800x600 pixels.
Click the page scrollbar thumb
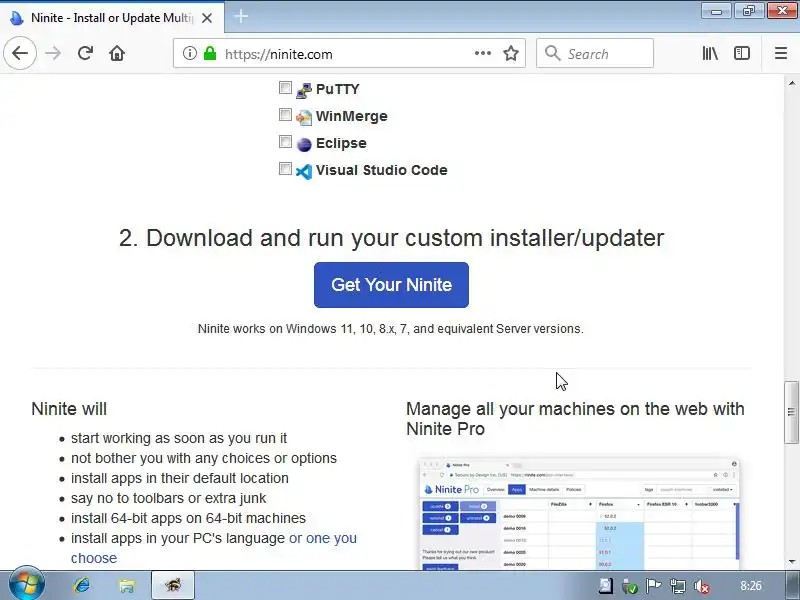pyautogui.click(x=791, y=412)
